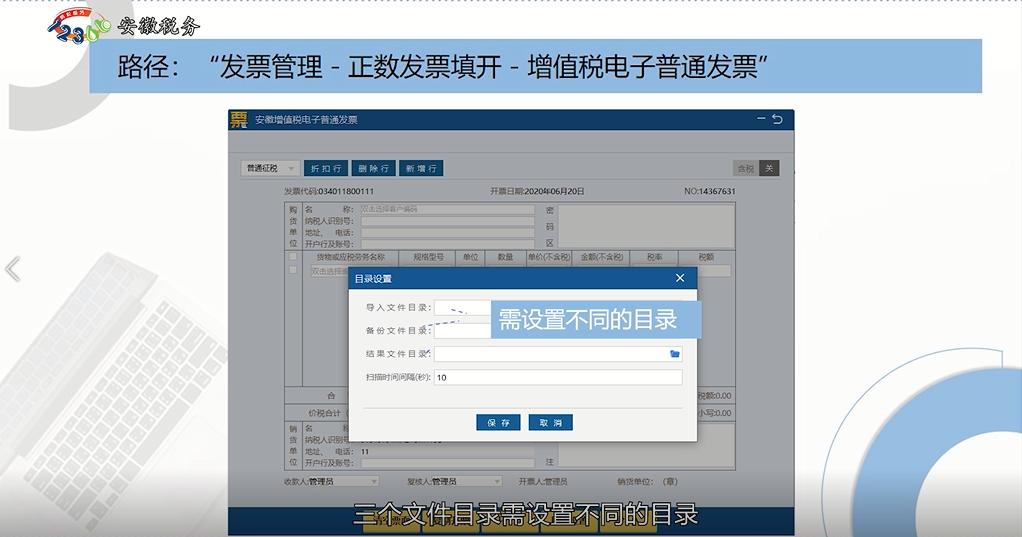Click the 单位 column header
Viewport: 1022px width, 537px height.
(x=471, y=257)
